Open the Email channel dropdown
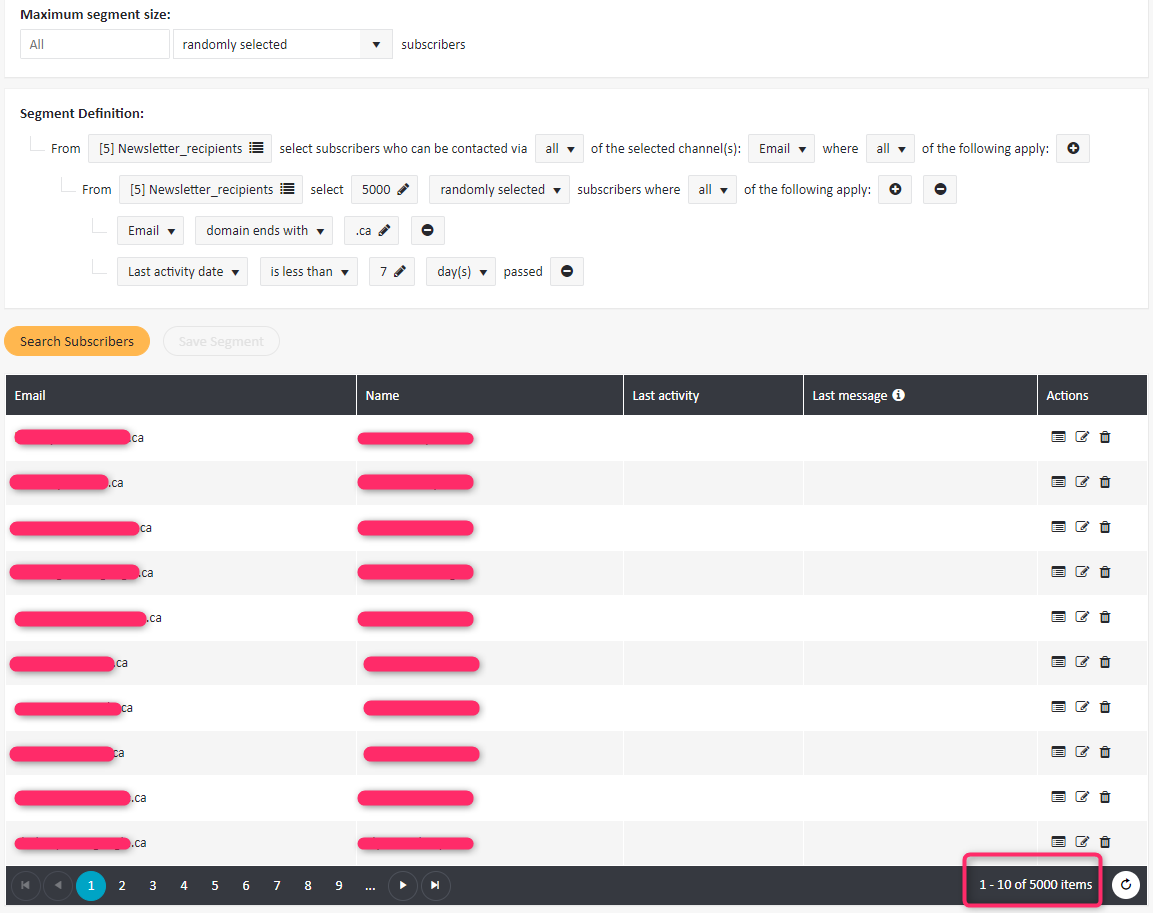Screen dimensions: 1153x913 781,148
